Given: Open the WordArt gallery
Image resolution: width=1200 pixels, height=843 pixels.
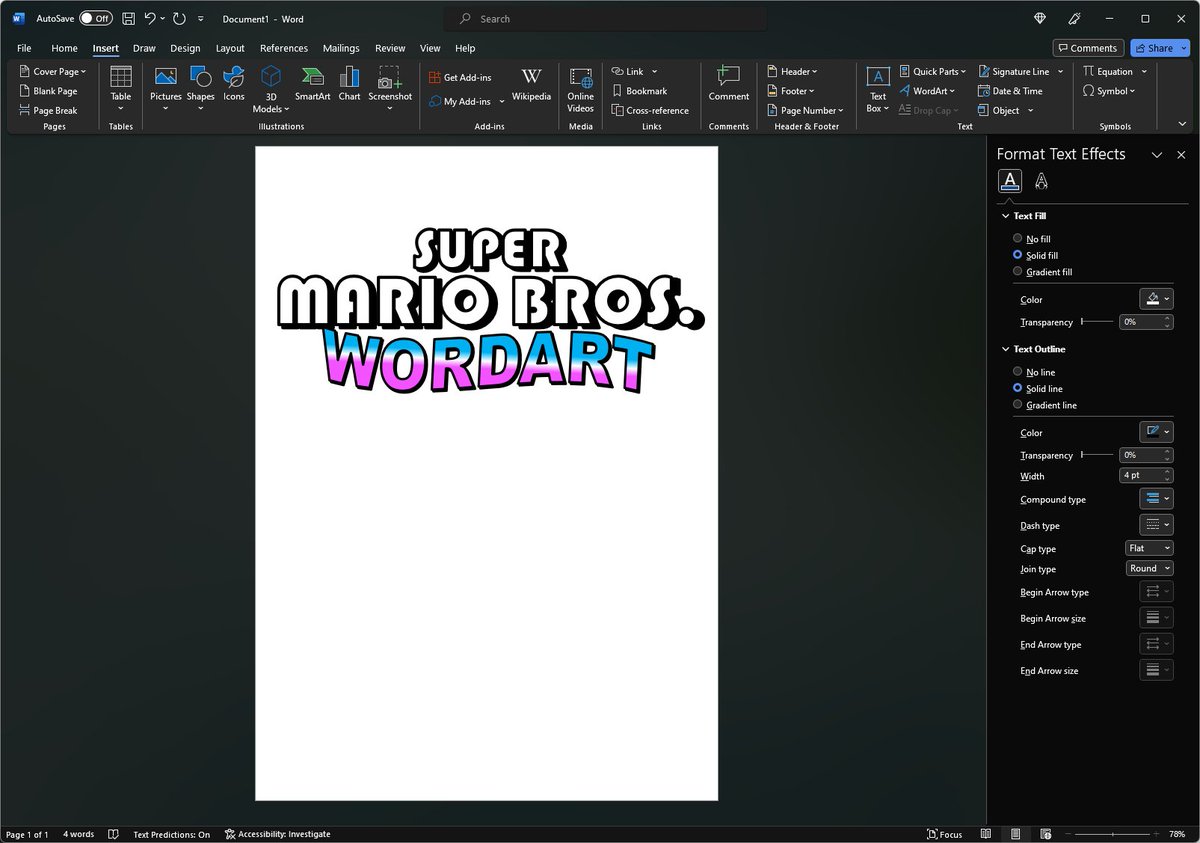Looking at the screenshot, I should (928, 91).
